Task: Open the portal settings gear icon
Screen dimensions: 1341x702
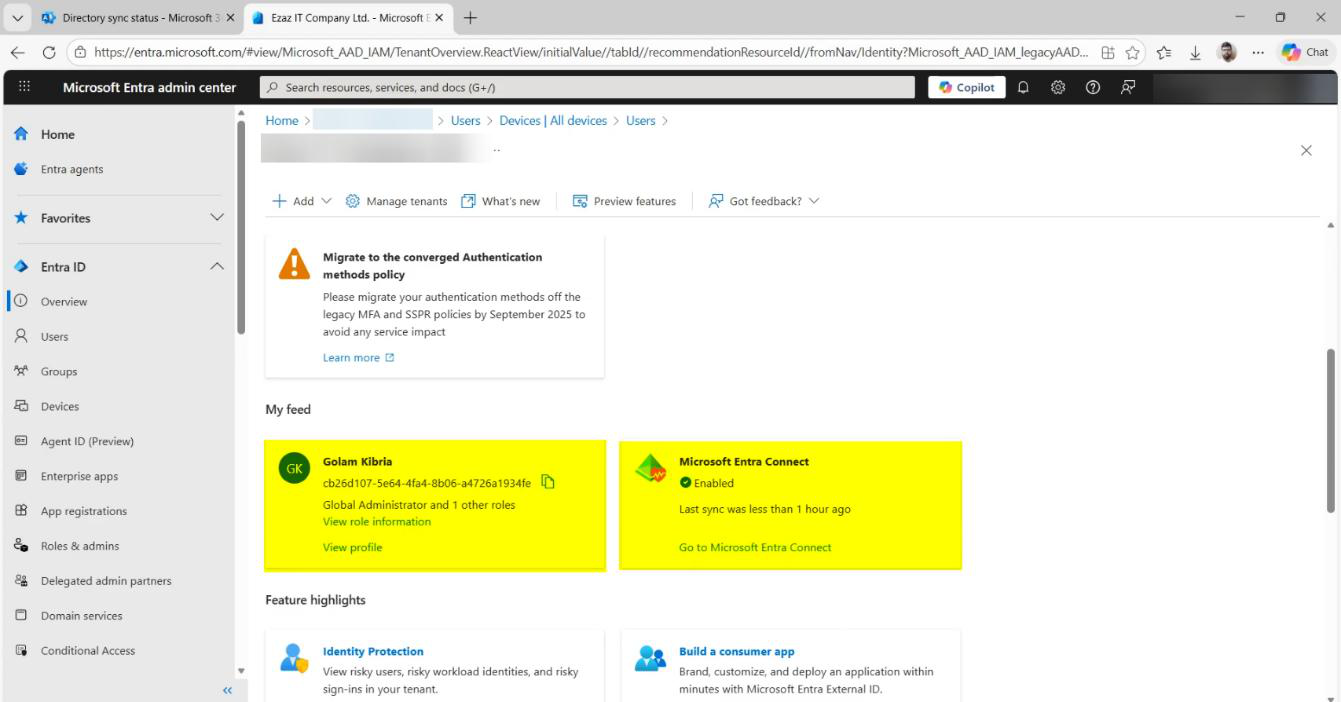Action: (x=1058, y=87)
